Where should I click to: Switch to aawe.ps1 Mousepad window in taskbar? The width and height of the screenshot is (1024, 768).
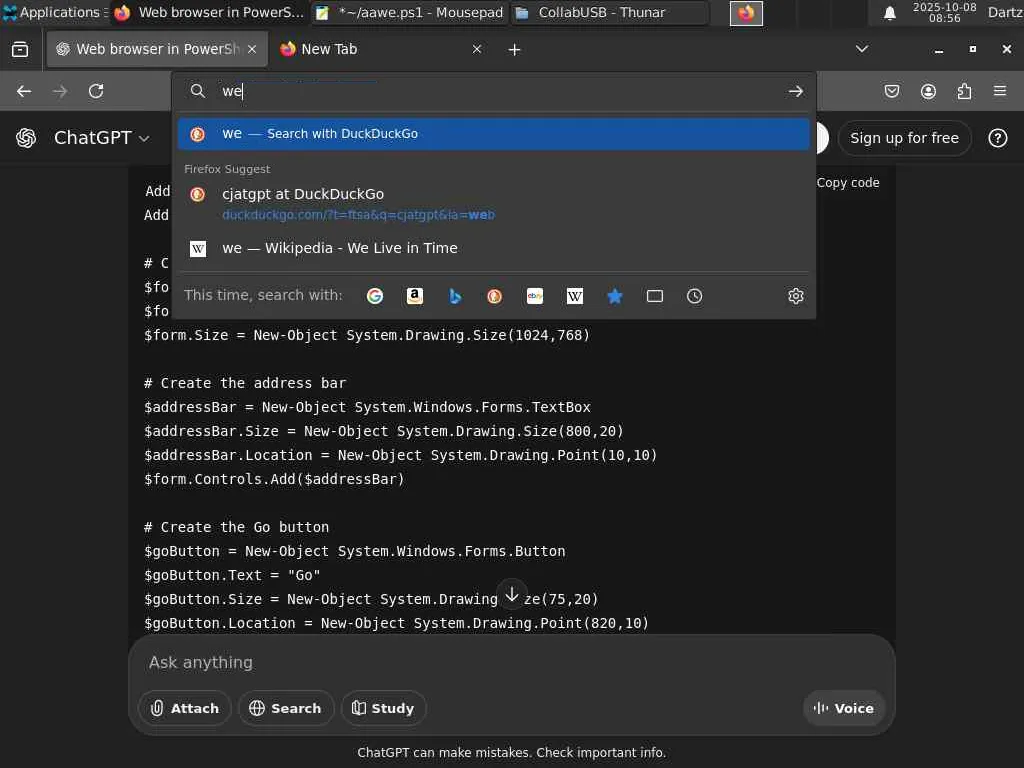(410, 12)
